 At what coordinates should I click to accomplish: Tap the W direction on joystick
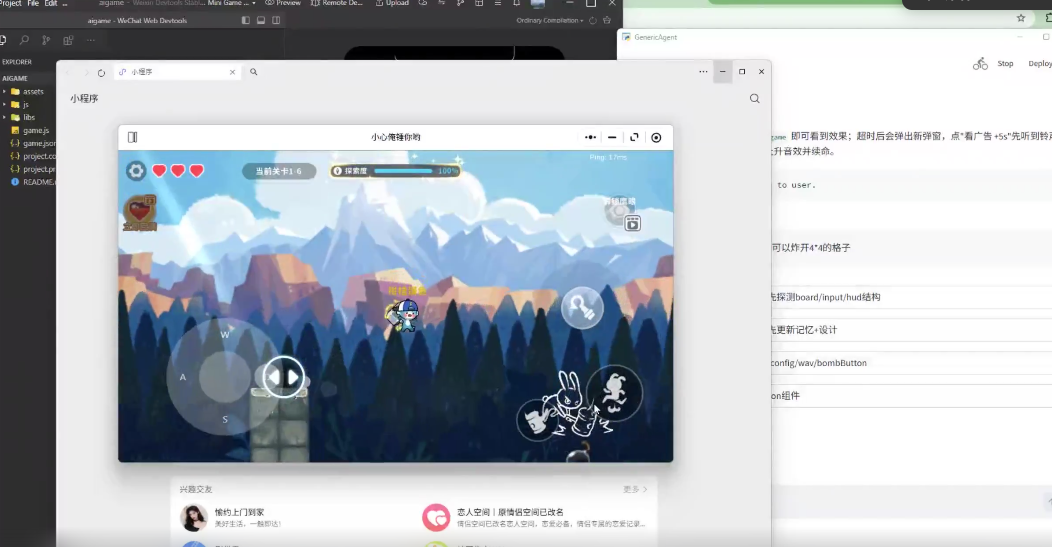(225, 334)
